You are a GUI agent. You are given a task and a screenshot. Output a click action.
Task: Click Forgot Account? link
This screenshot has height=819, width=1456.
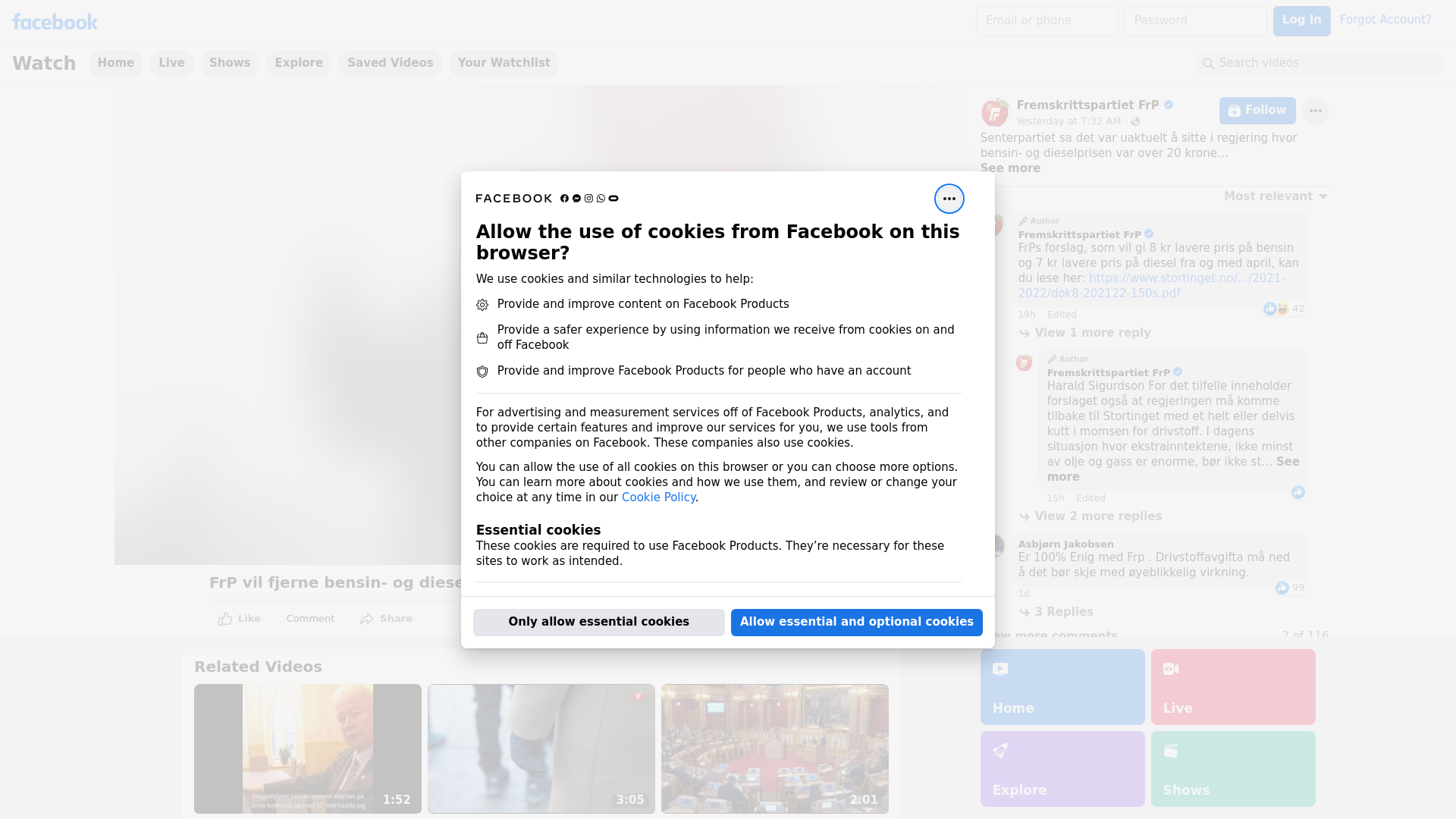(1385, 20)
